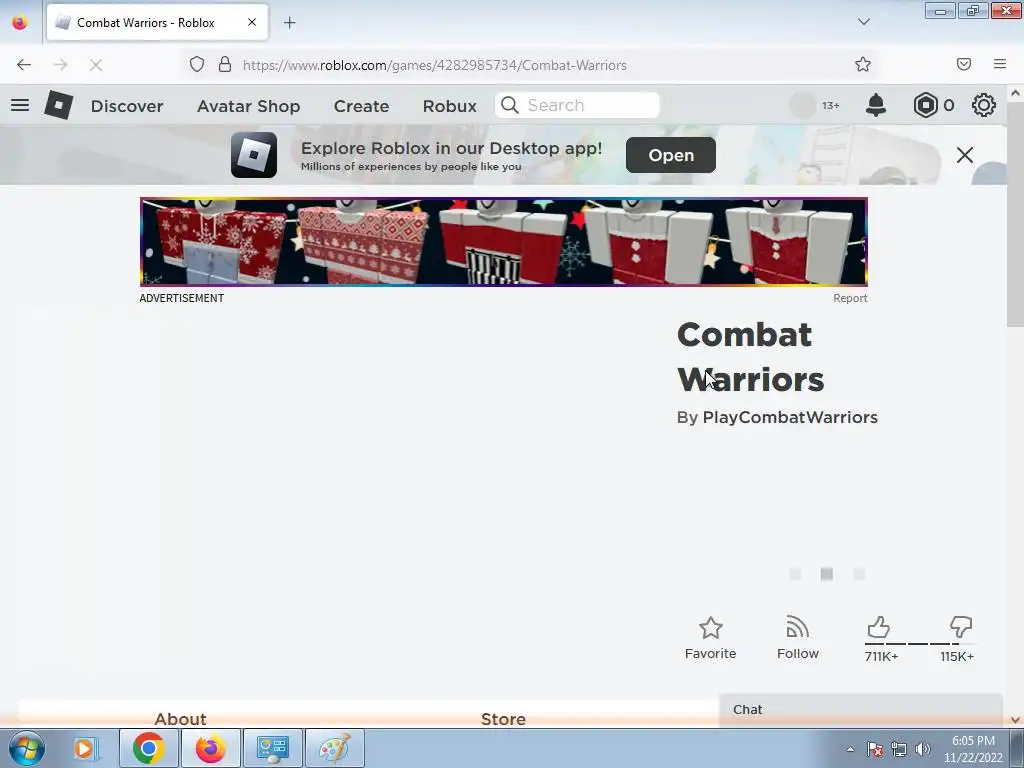Screen dimensions: 1024x768
Task: Open the notifications bell
Action: (875, 105)
